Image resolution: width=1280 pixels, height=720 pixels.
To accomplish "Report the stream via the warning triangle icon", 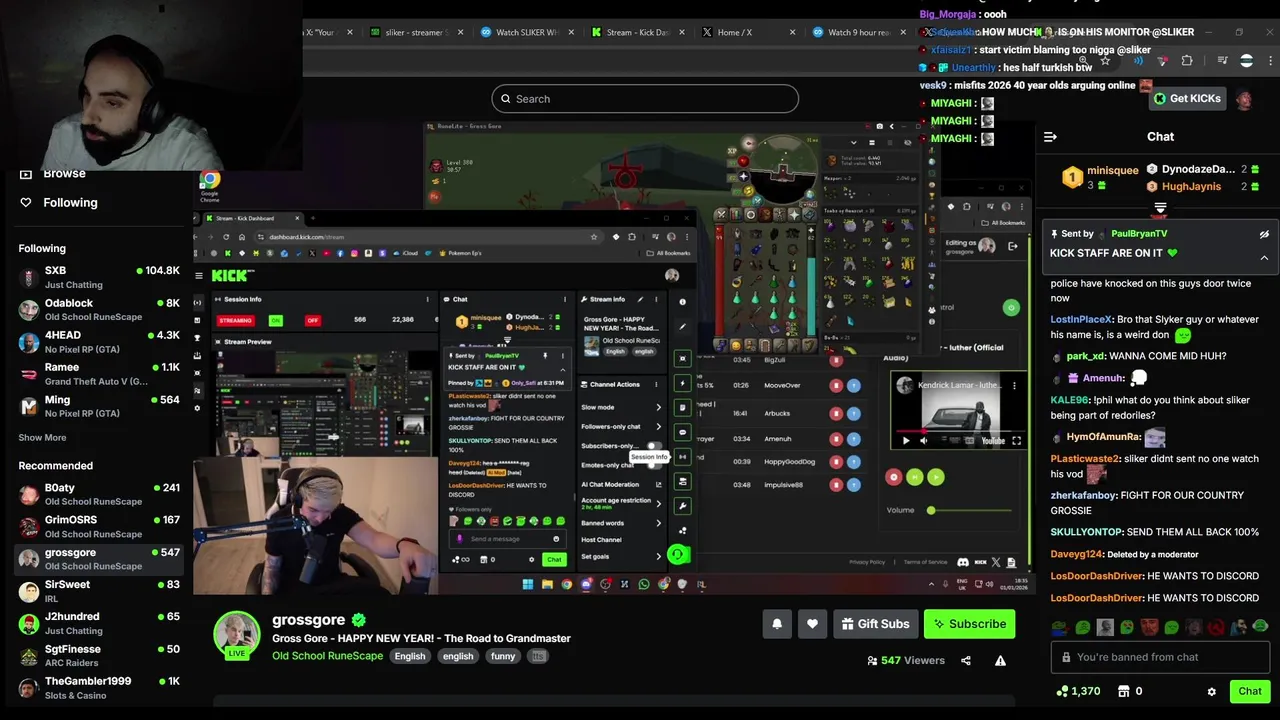I will [1000, 660].
